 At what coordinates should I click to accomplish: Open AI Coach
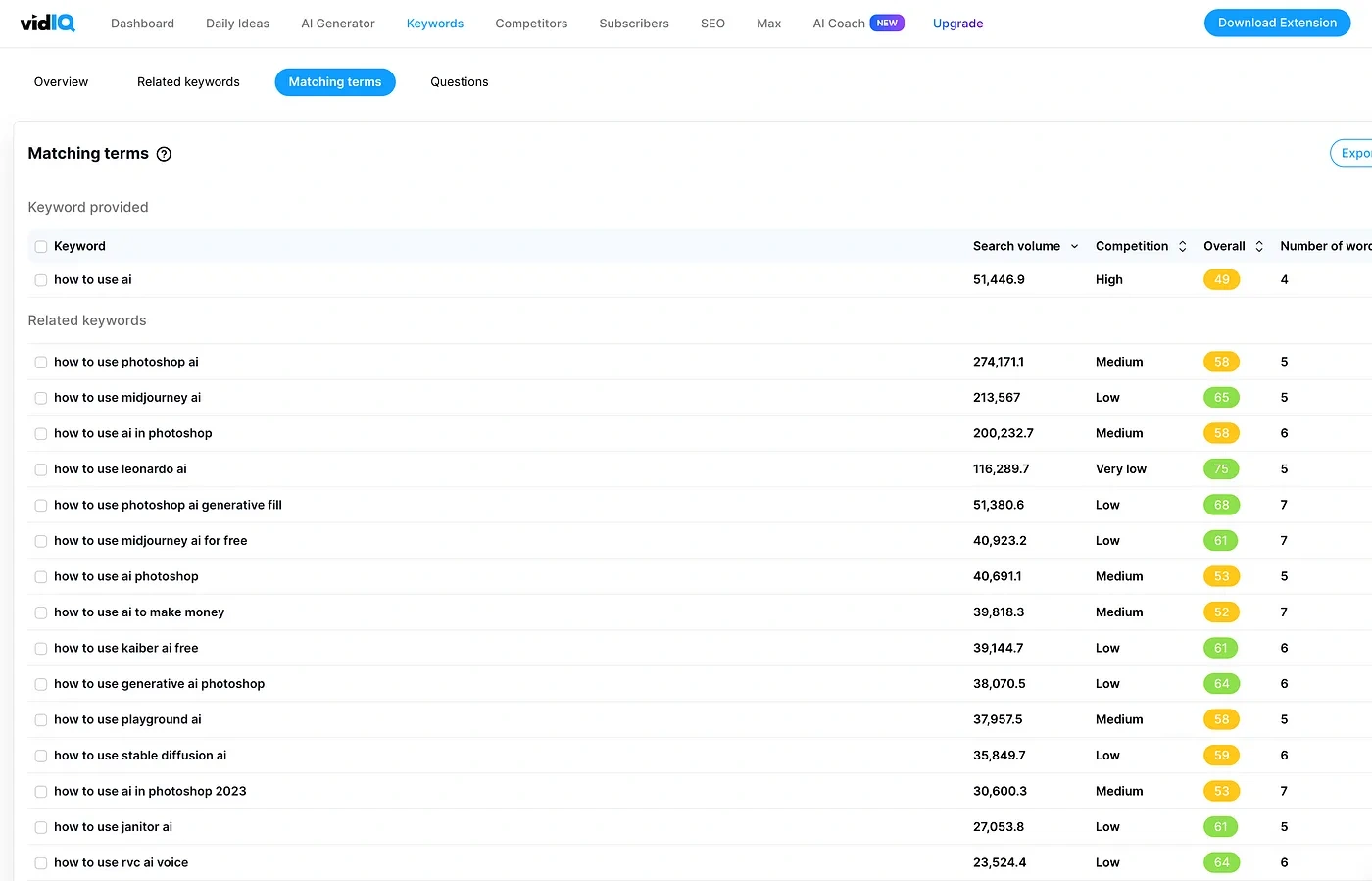tap(839, 23)
